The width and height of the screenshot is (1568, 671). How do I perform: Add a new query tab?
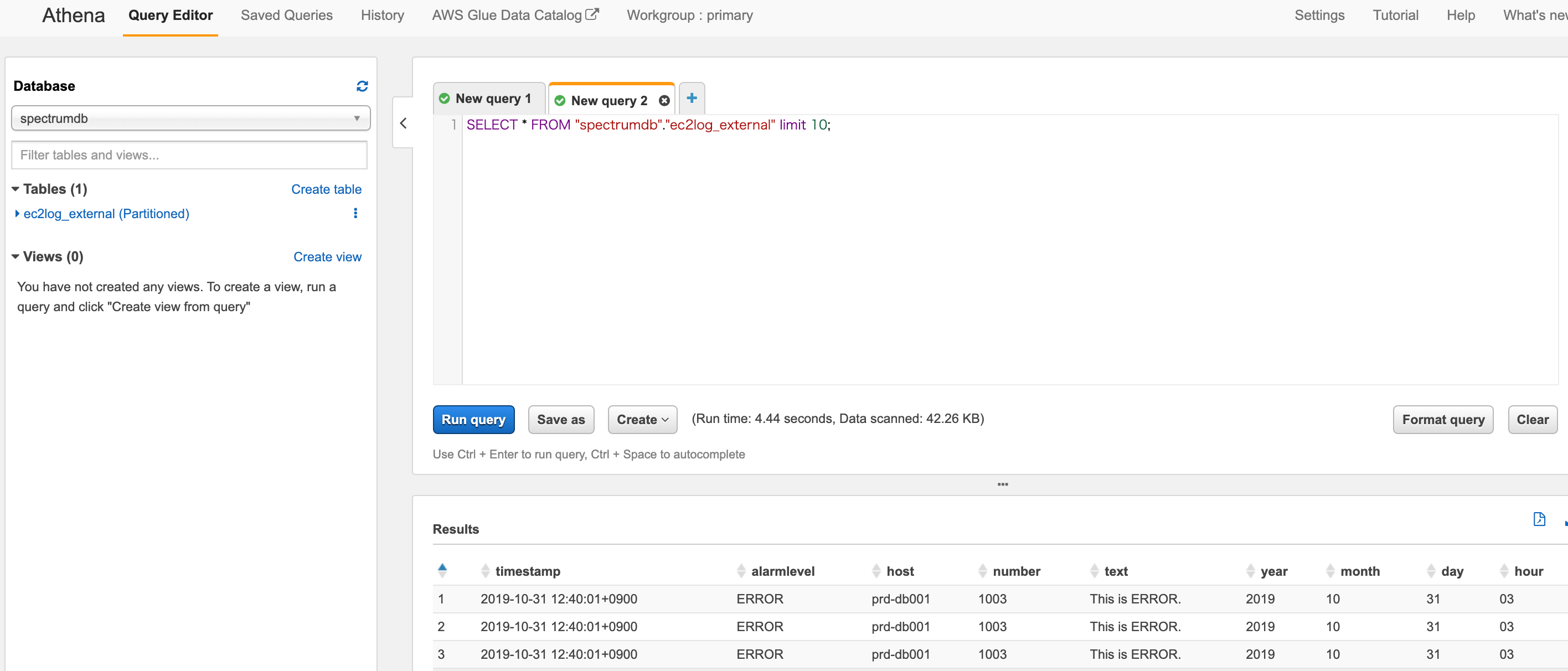pyautogui.click(x=692, y=98)
